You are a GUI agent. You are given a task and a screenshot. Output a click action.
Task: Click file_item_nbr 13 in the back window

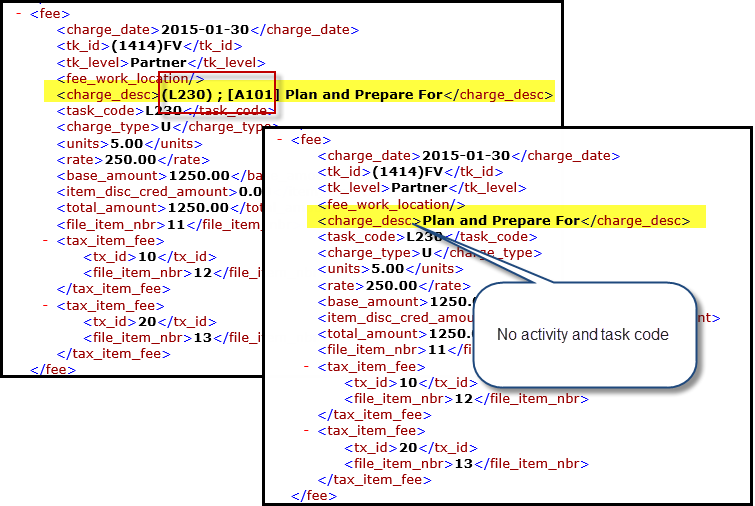coord(173,338)
